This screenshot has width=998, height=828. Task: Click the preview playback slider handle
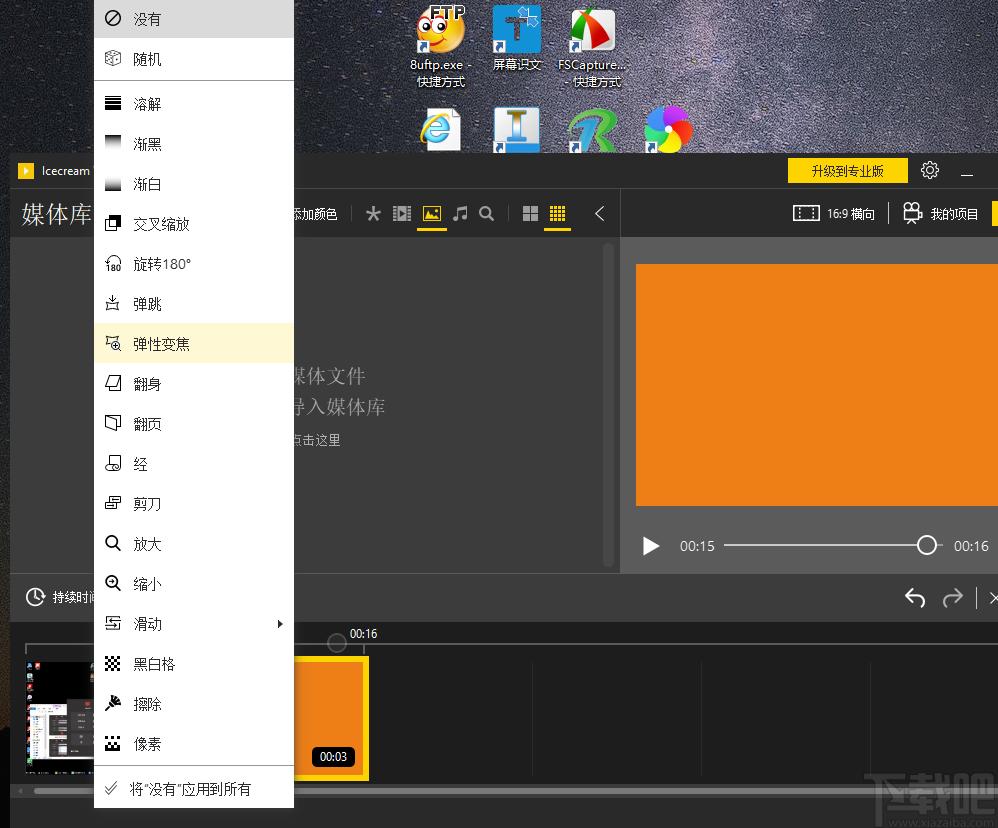pos(927,545)
